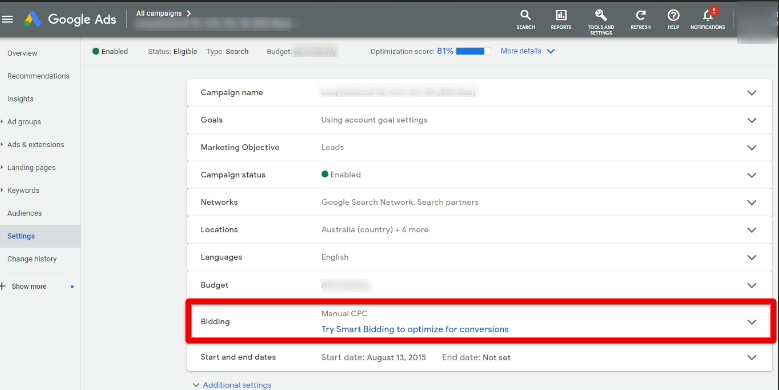
Task: Expand the More details dropdown
Action: (x=527, y=51)
